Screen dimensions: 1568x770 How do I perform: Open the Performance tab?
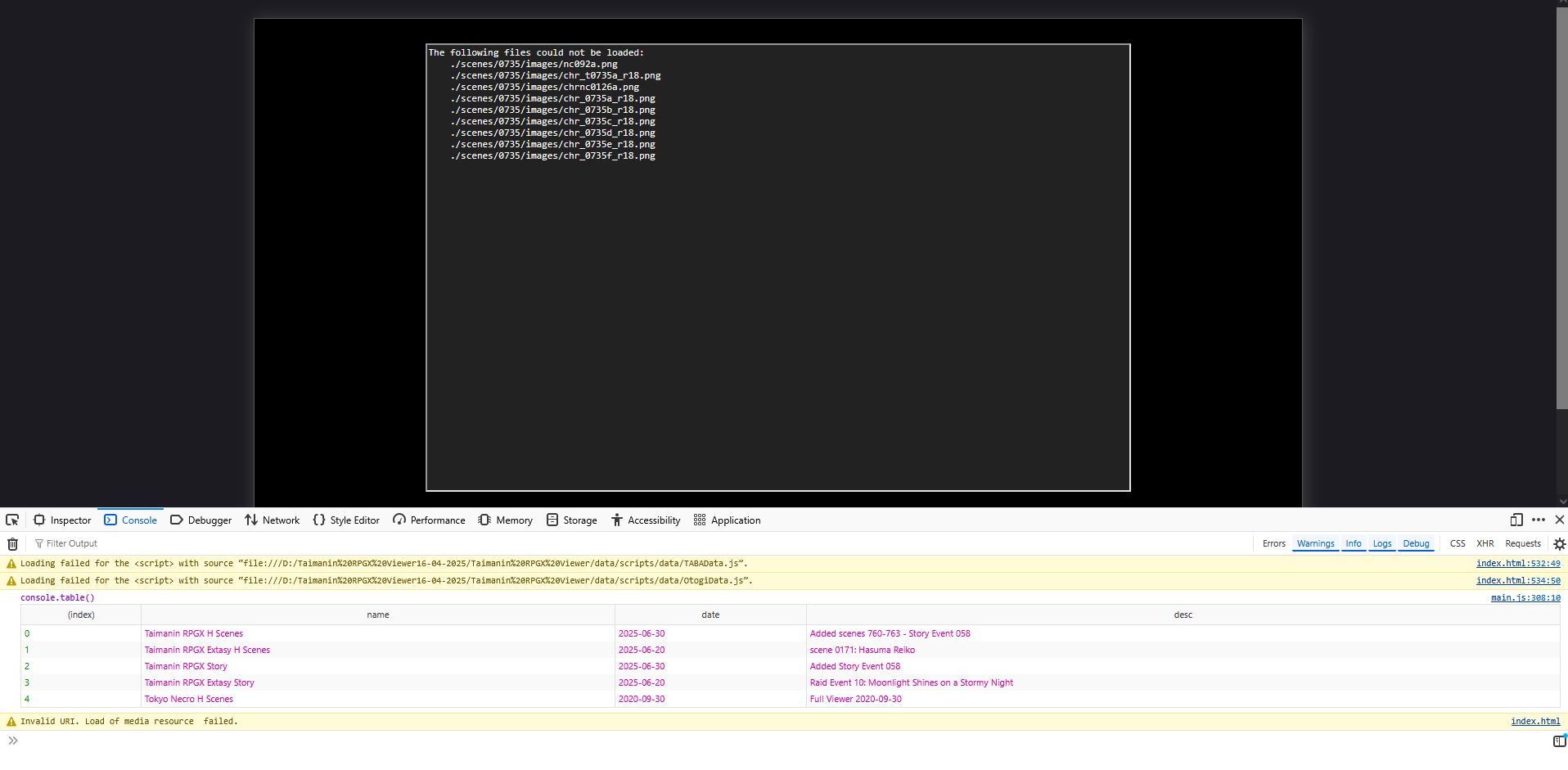(429, 520)
